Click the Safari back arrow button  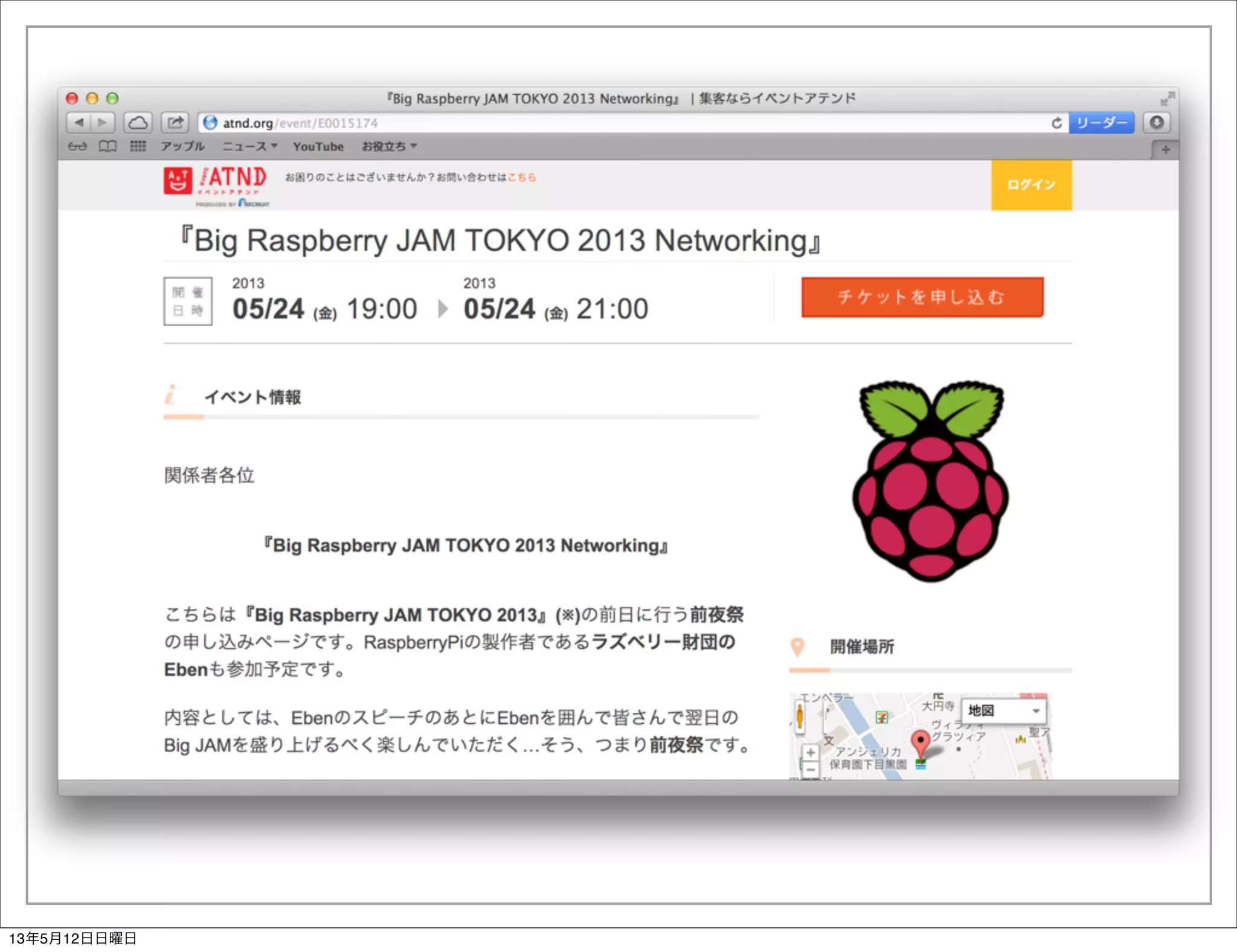coord(79,123)
